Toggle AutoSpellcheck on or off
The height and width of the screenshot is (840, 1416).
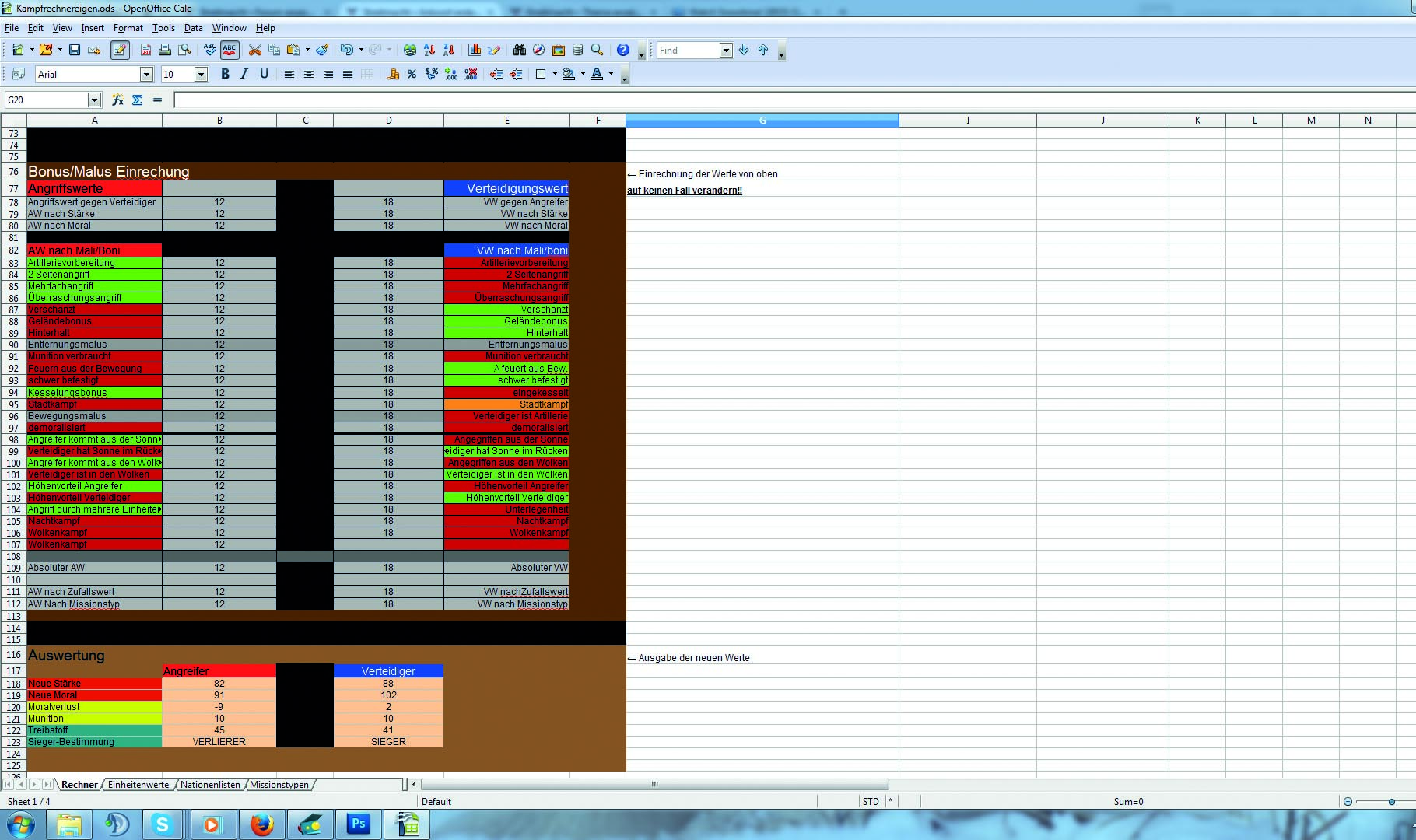(230, 51)
